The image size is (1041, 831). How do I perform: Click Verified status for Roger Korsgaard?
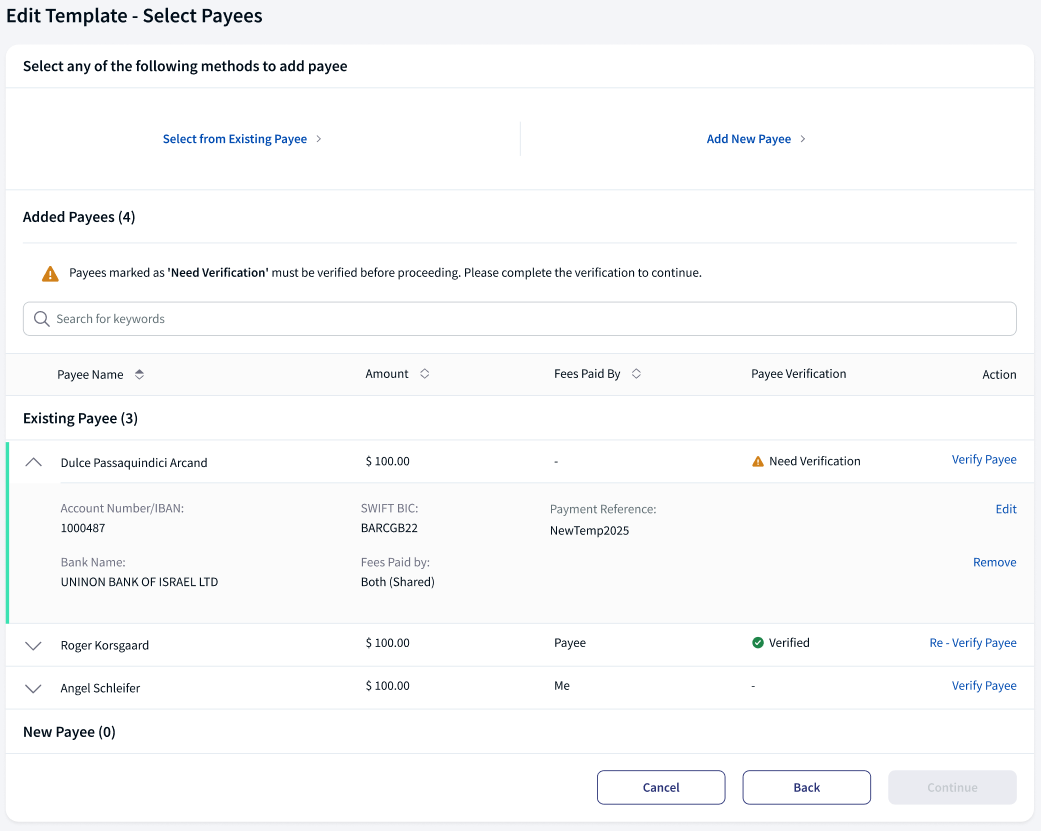[x=789, y=642]
